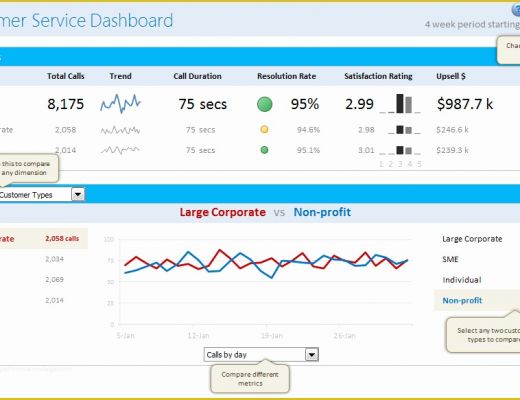Viewport: 520px width, 400px height.
Task: Click the Upsell $ column header
Action: click(x=451, y=76)
